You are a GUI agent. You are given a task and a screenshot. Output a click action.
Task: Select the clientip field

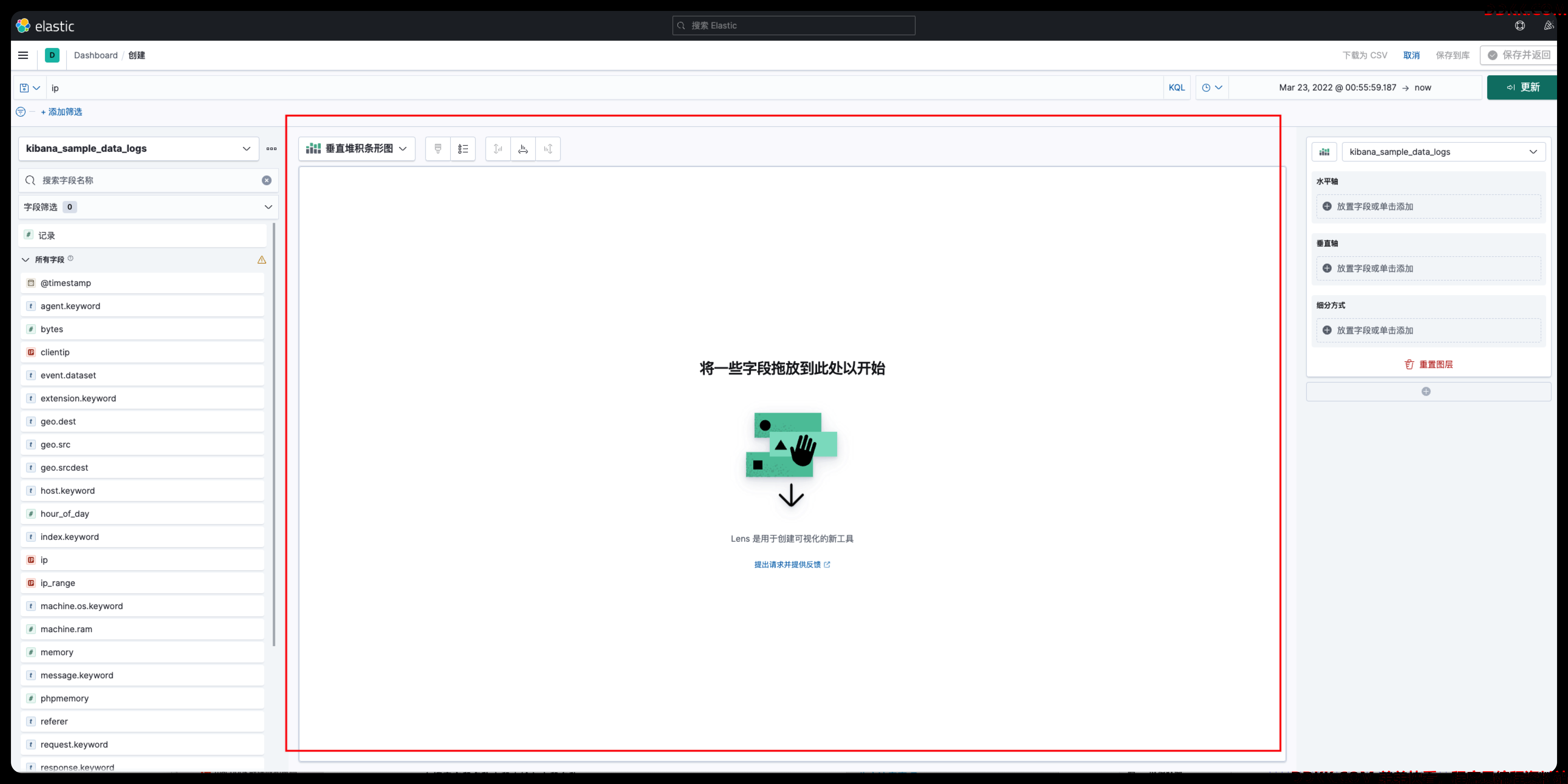click(142, 353)
